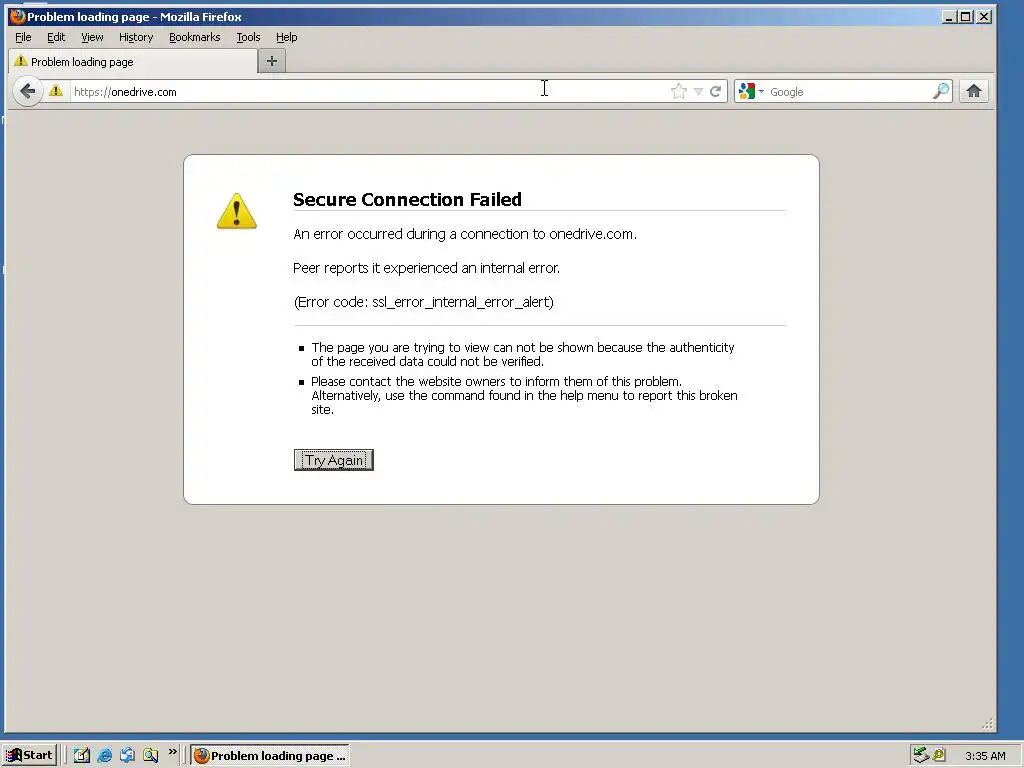The height and width of the screenshot is (768, 1024).
Task: Click the first quick launch notepad icon
Action: point(82,756)
